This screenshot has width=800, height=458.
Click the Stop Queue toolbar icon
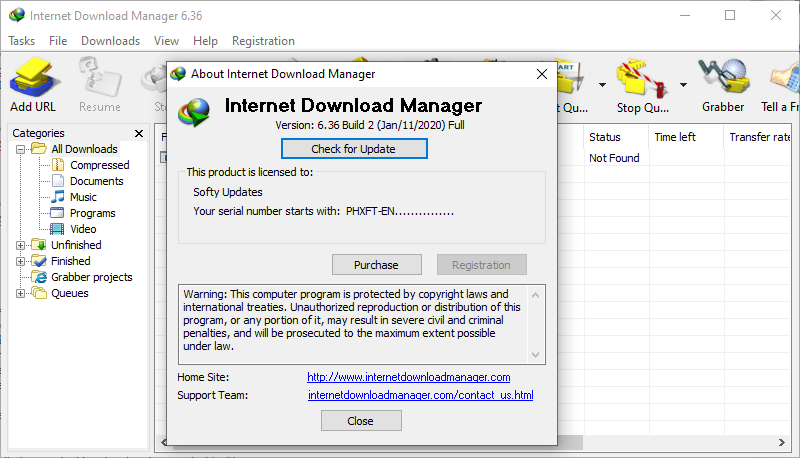[x=642, y=78]
